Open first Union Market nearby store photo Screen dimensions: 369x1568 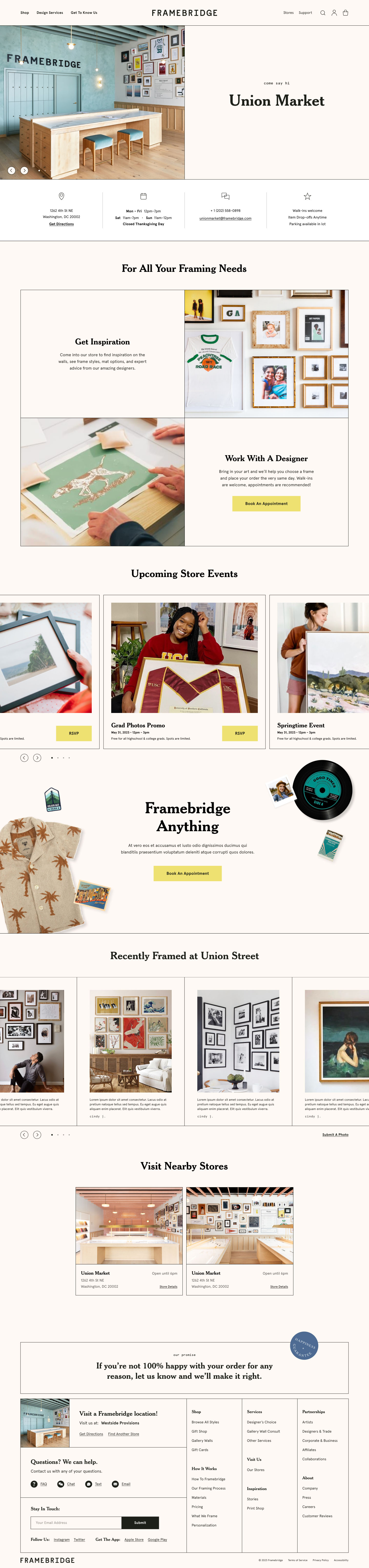tap(129, 1226)
